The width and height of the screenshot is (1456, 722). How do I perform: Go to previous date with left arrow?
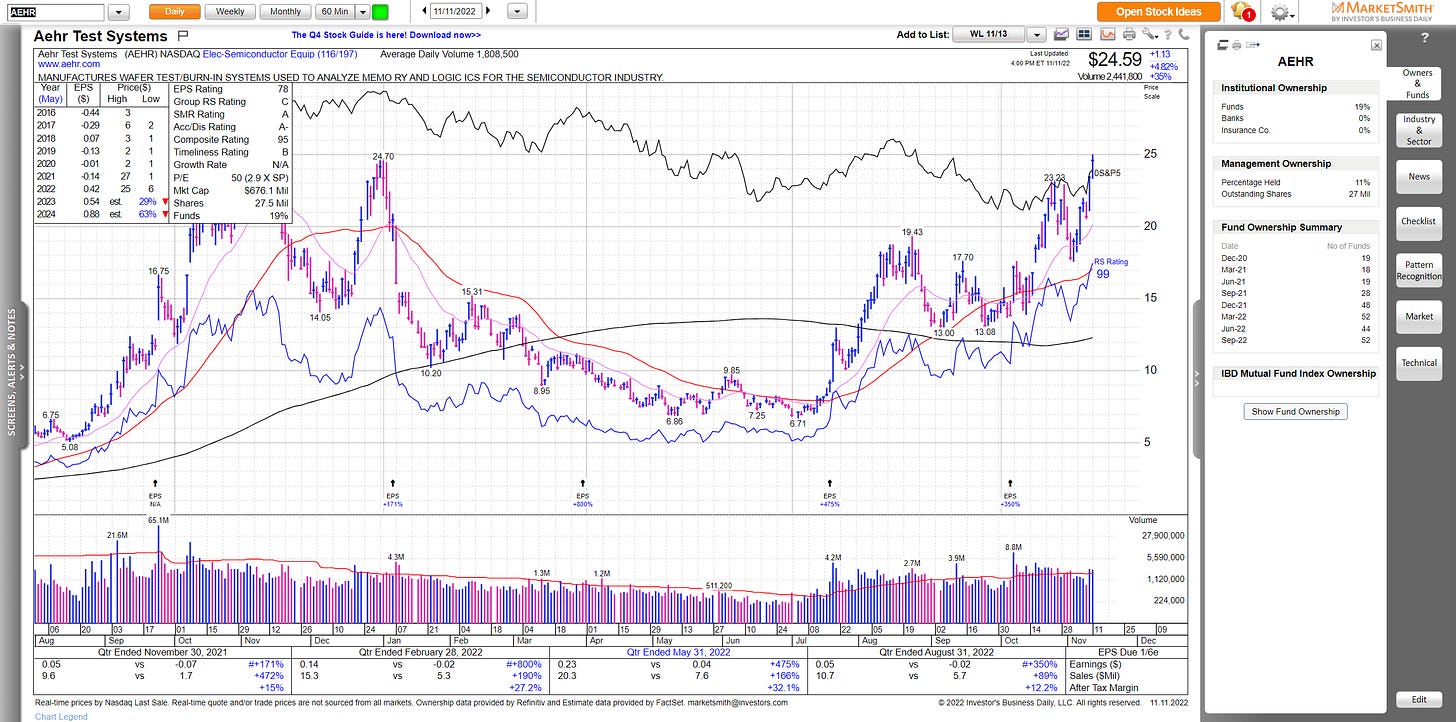[x=423, y=11]
